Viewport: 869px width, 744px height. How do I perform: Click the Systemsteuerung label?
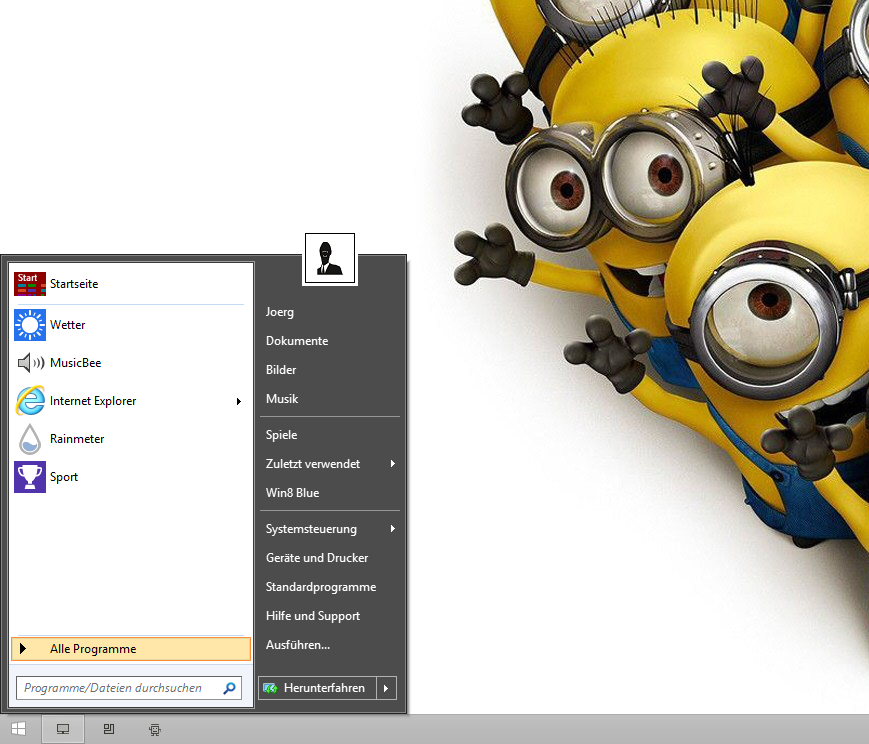click(x=311, y=529)
